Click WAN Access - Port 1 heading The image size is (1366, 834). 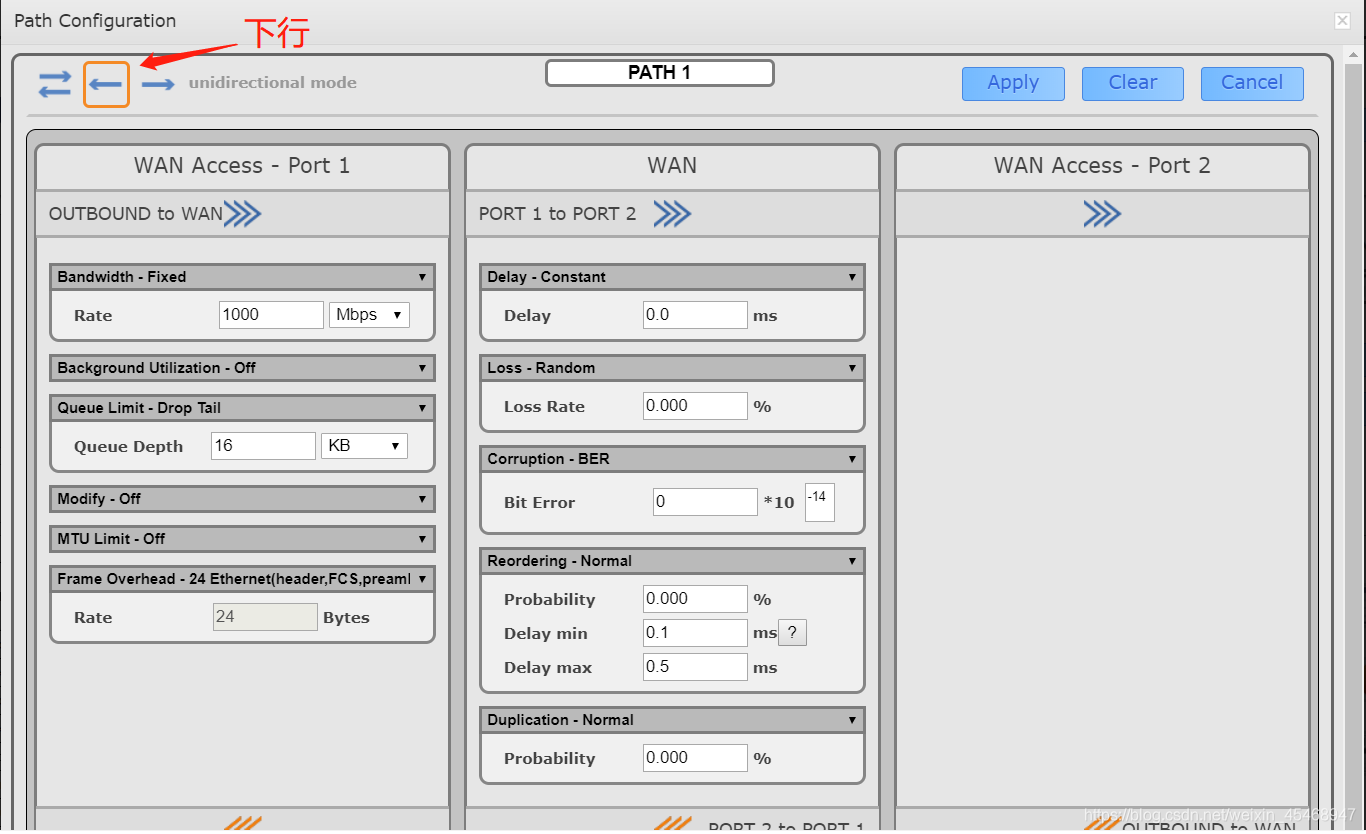(x=242, y=166)
